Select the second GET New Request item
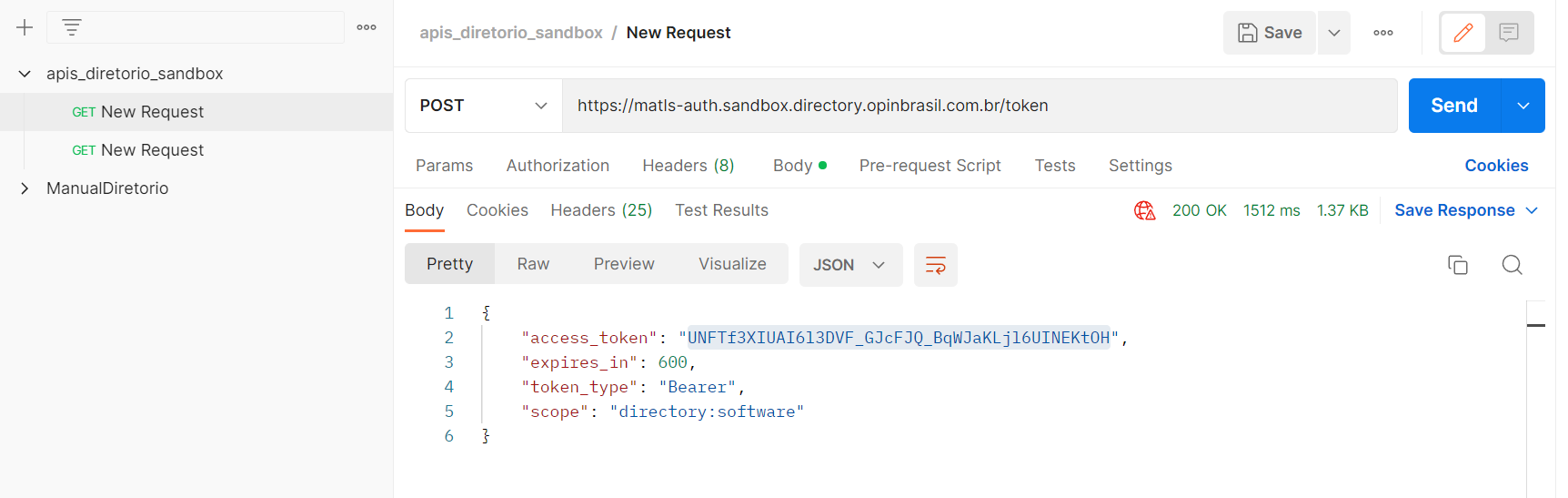 tap(196, 150)
